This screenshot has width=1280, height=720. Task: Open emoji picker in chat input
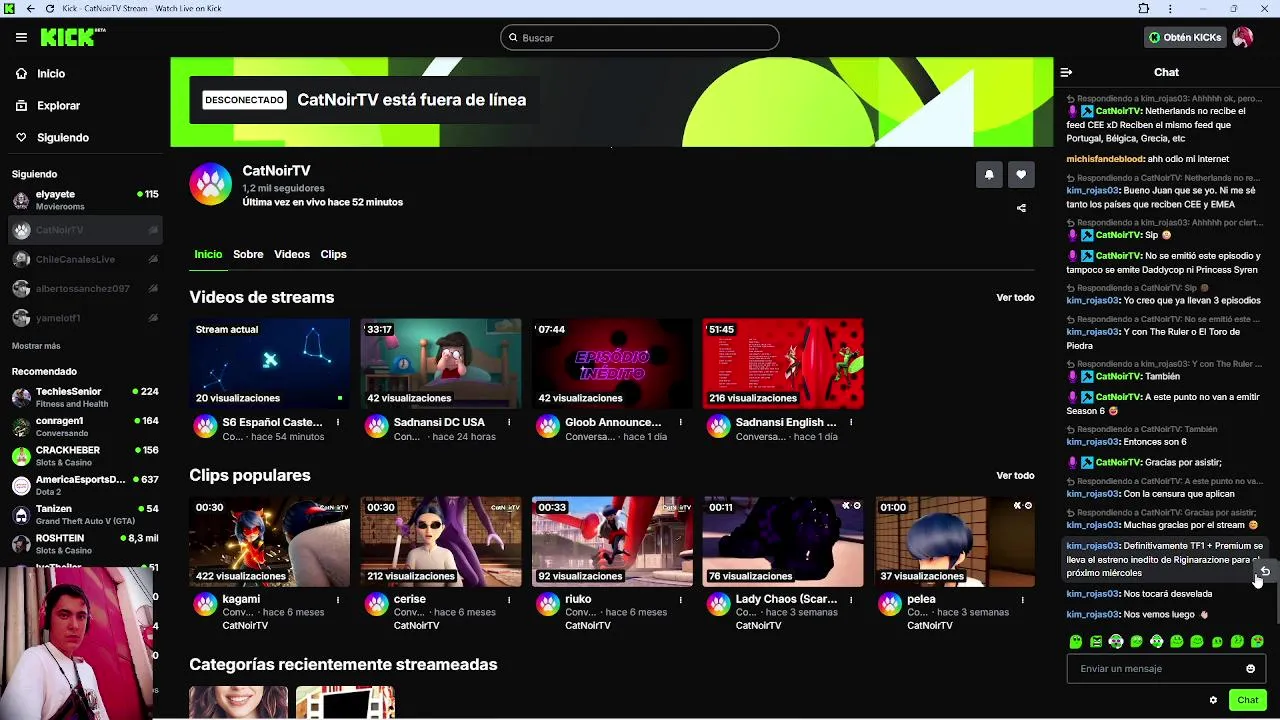1250,668
